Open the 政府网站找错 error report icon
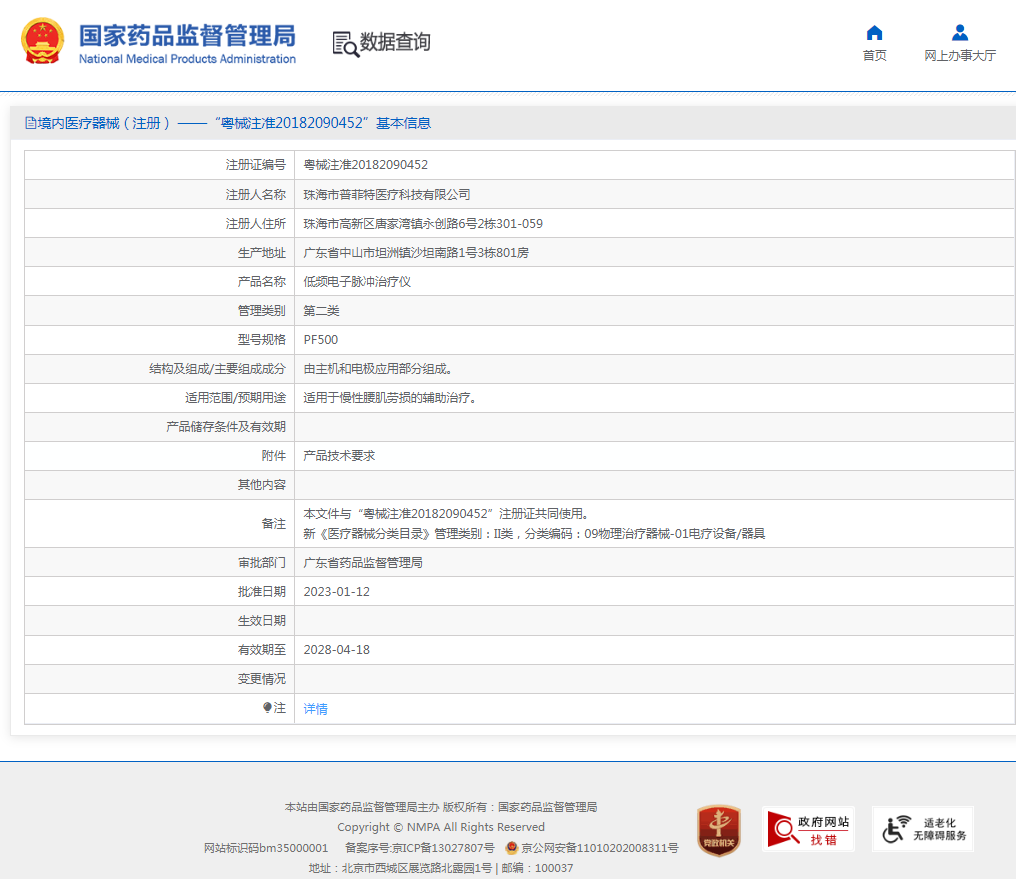 pos(808,829)
